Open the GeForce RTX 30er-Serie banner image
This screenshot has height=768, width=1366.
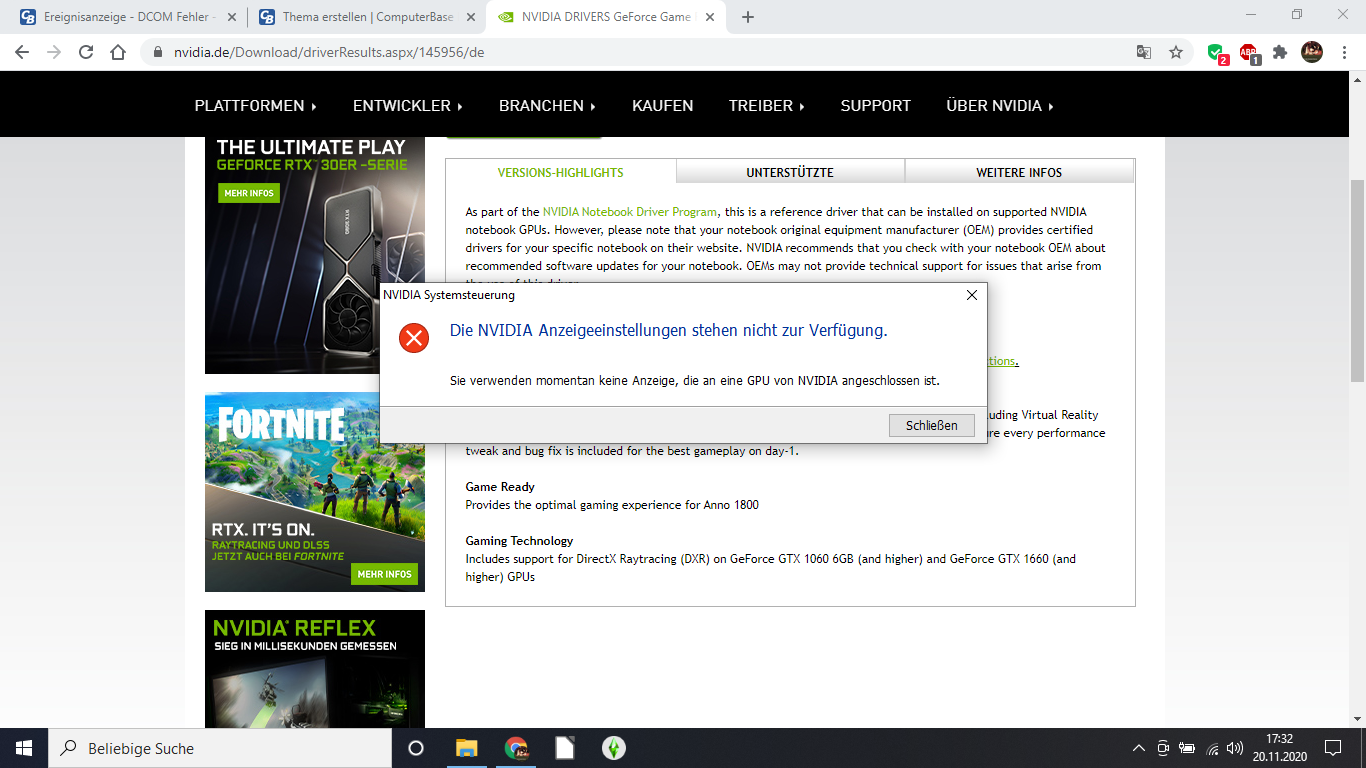pyautogui.click(x=315, y=255)
